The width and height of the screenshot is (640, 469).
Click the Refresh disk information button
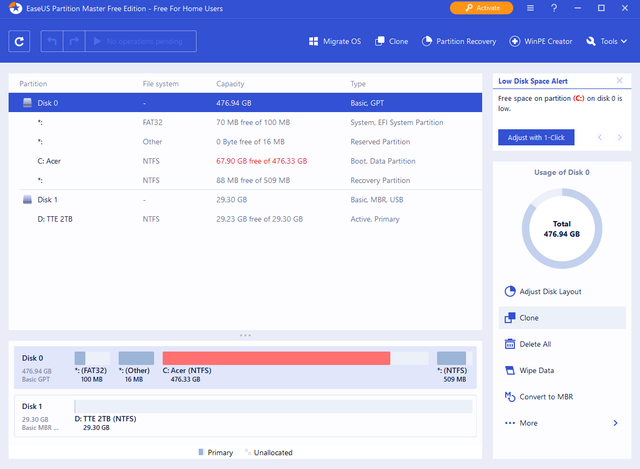[20, 41]
